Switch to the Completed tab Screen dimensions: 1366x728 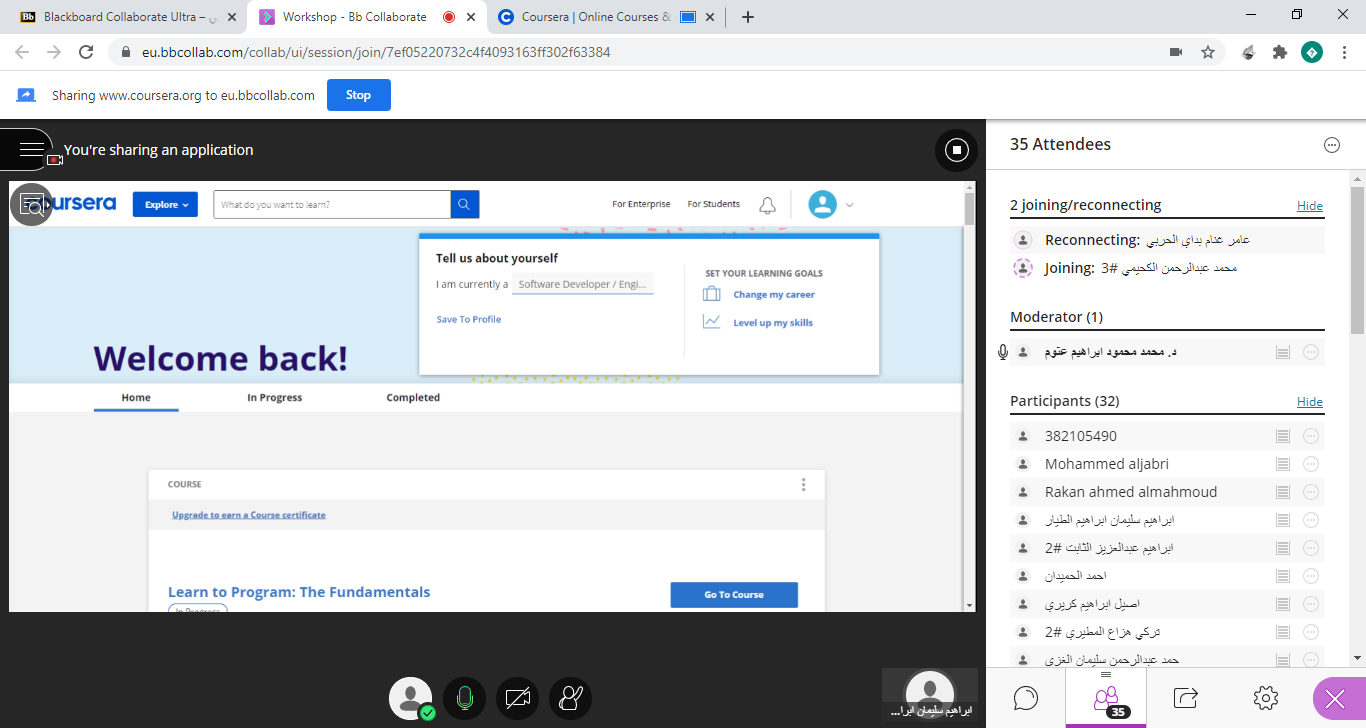[x=413, y=397]
